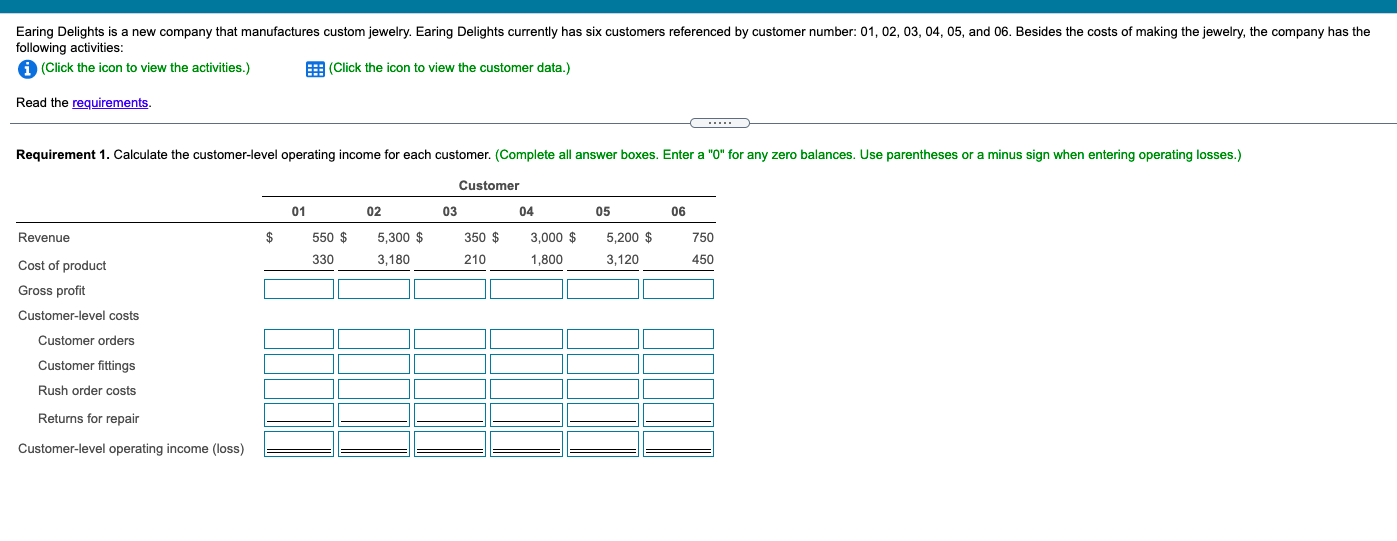1397x541 pixels.
Task: Click Gross profit box for customer 04
Action: [x=526, y=289]
